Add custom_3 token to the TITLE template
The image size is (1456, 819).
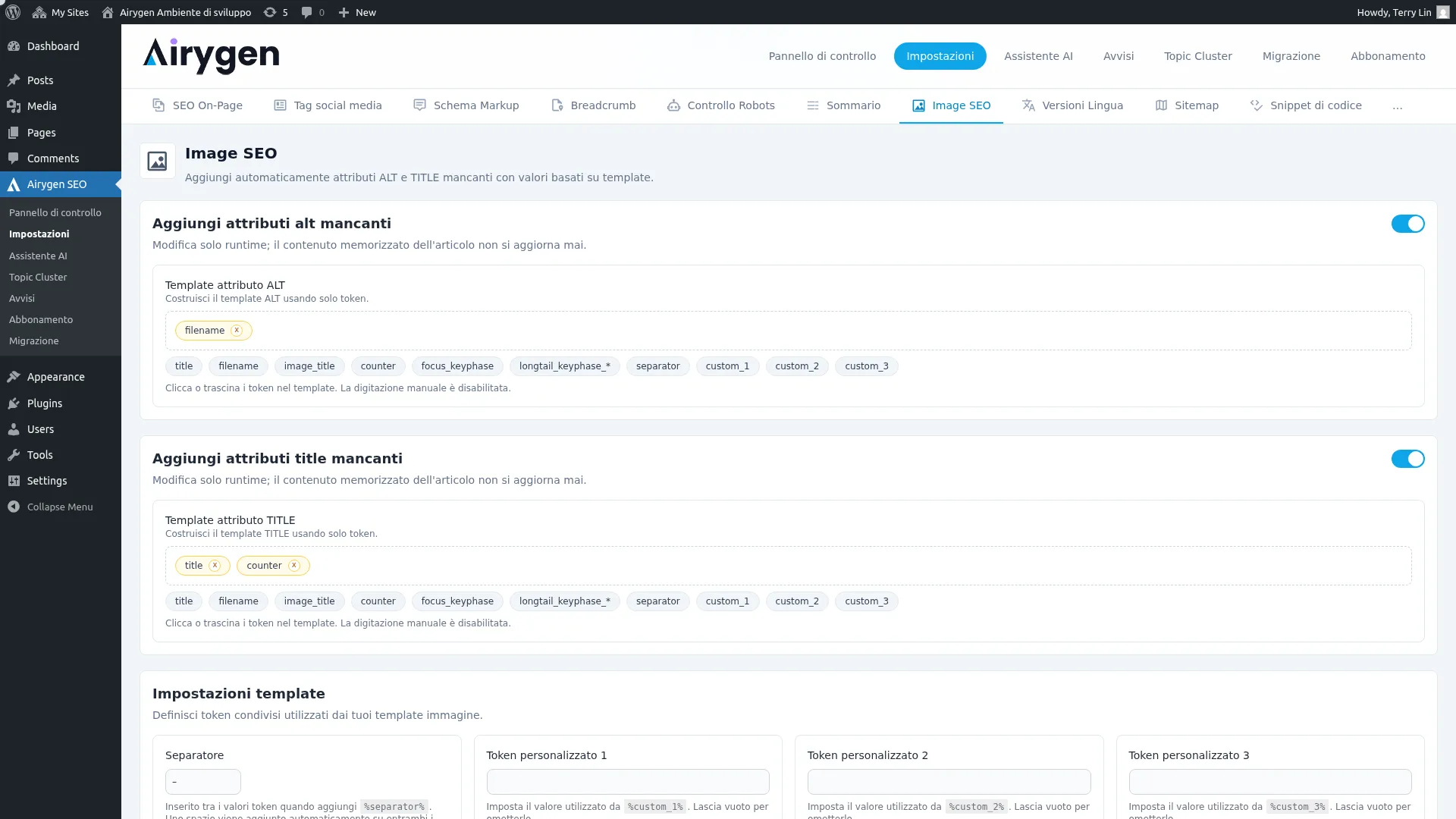867,601
